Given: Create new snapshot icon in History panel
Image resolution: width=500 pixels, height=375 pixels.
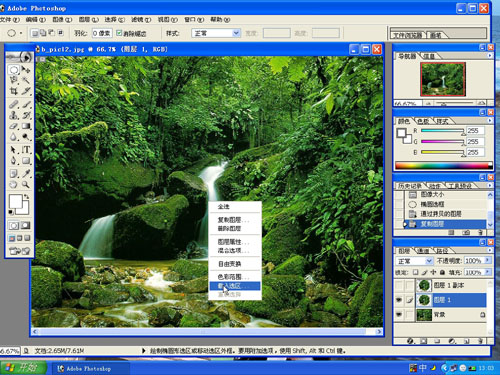Looking at the screenshot, I should pyautogui.click(x=466, y=232).
